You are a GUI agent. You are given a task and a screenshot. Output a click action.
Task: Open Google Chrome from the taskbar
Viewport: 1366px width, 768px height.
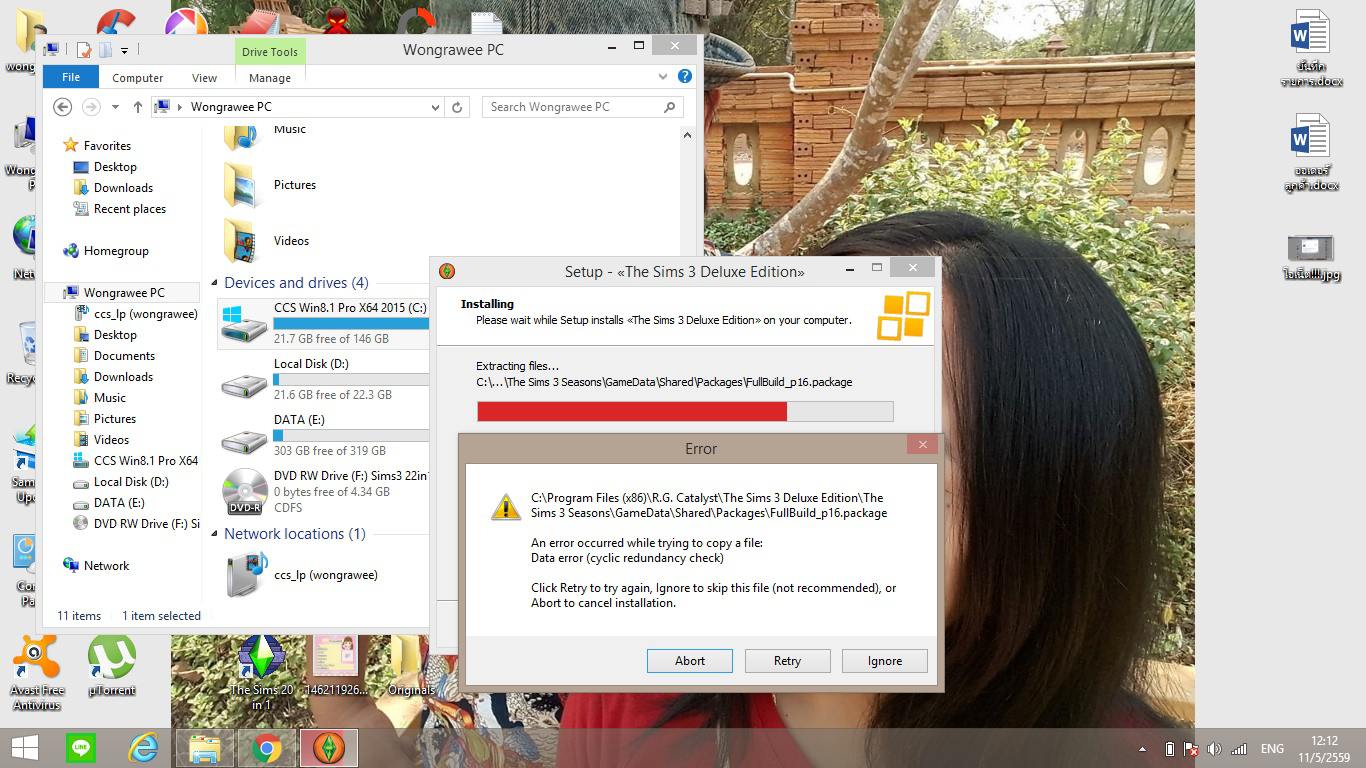267,748
